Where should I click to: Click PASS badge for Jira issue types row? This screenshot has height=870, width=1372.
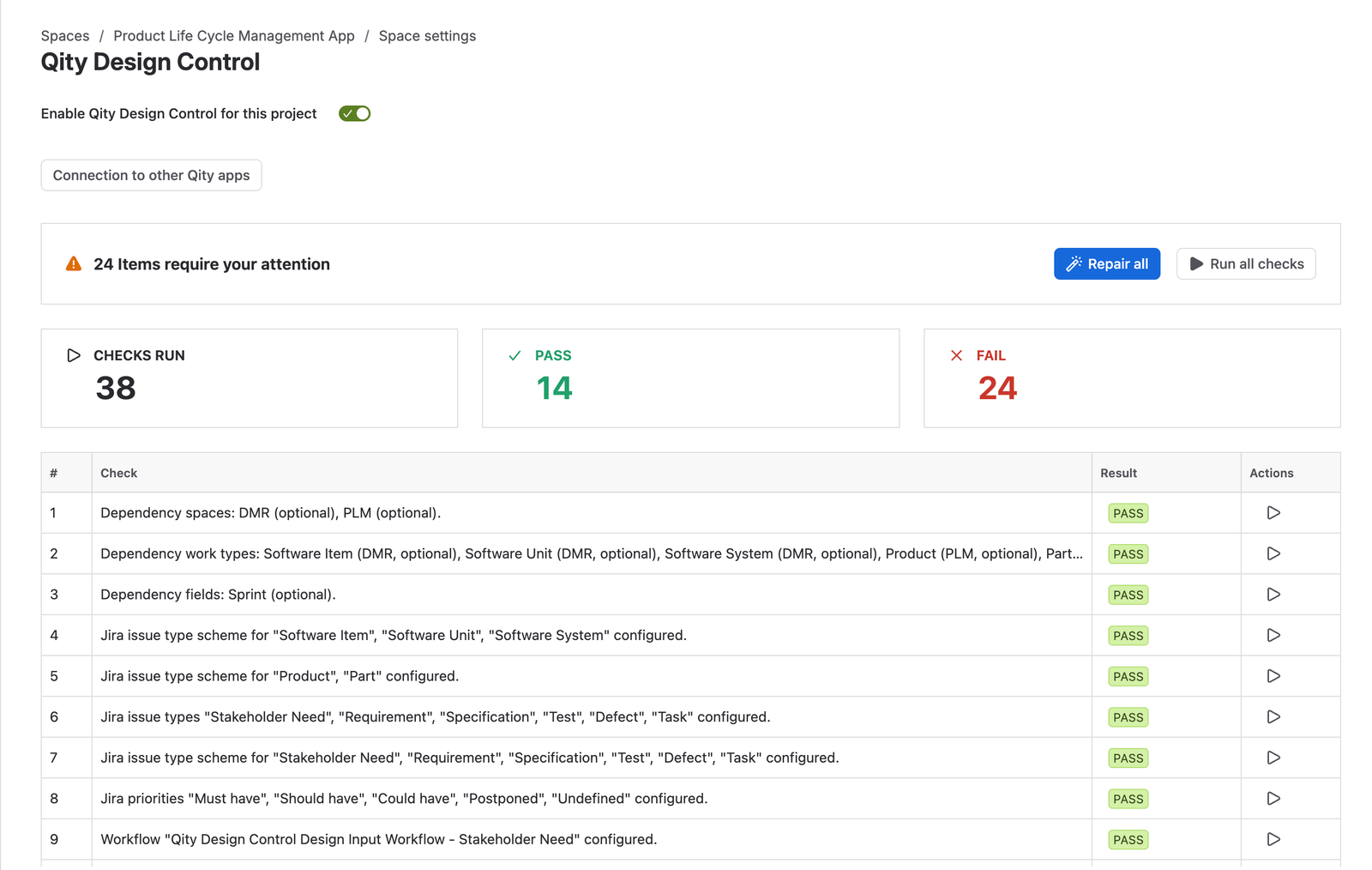1128,717
